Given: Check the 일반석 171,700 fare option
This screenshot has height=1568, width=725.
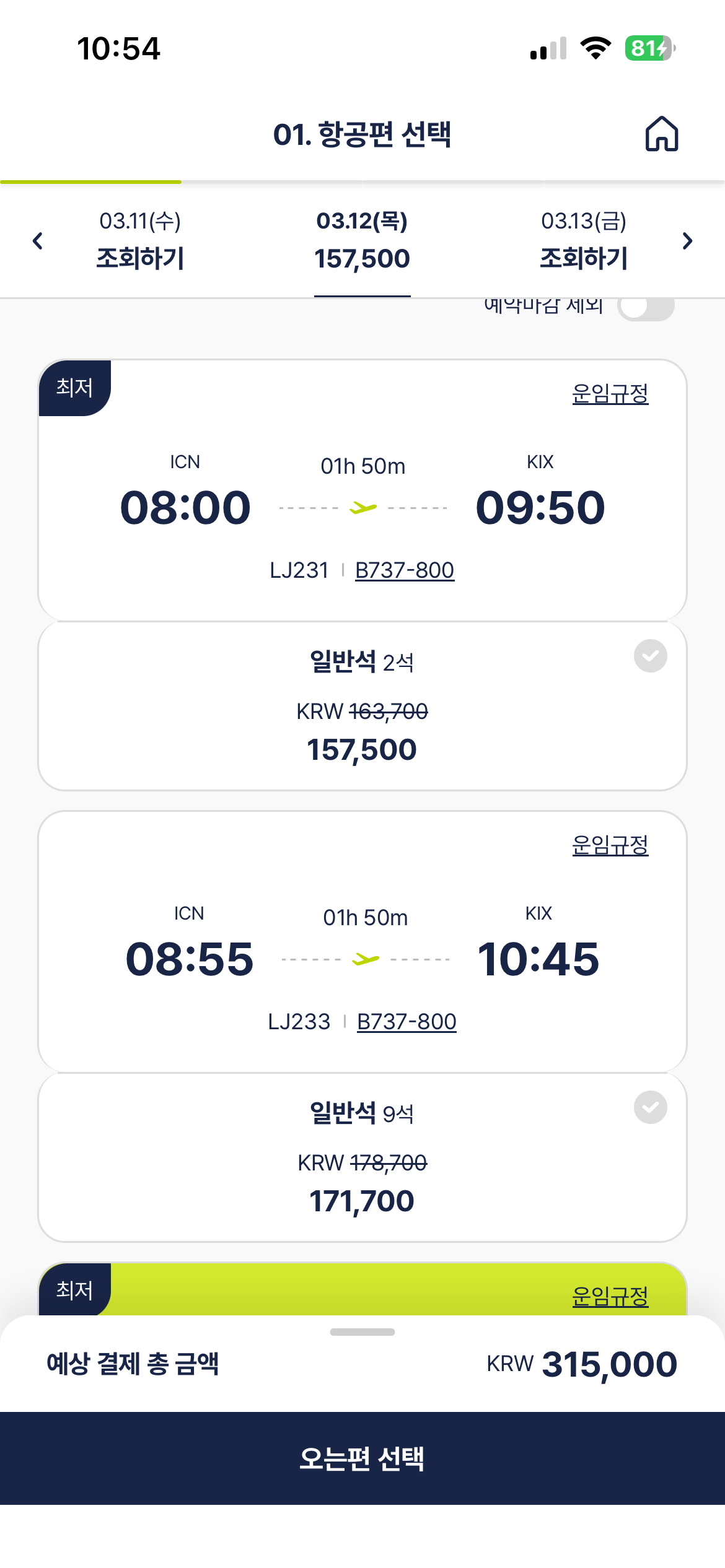Looking at the screenshot, I should (x=650, y=1107).
